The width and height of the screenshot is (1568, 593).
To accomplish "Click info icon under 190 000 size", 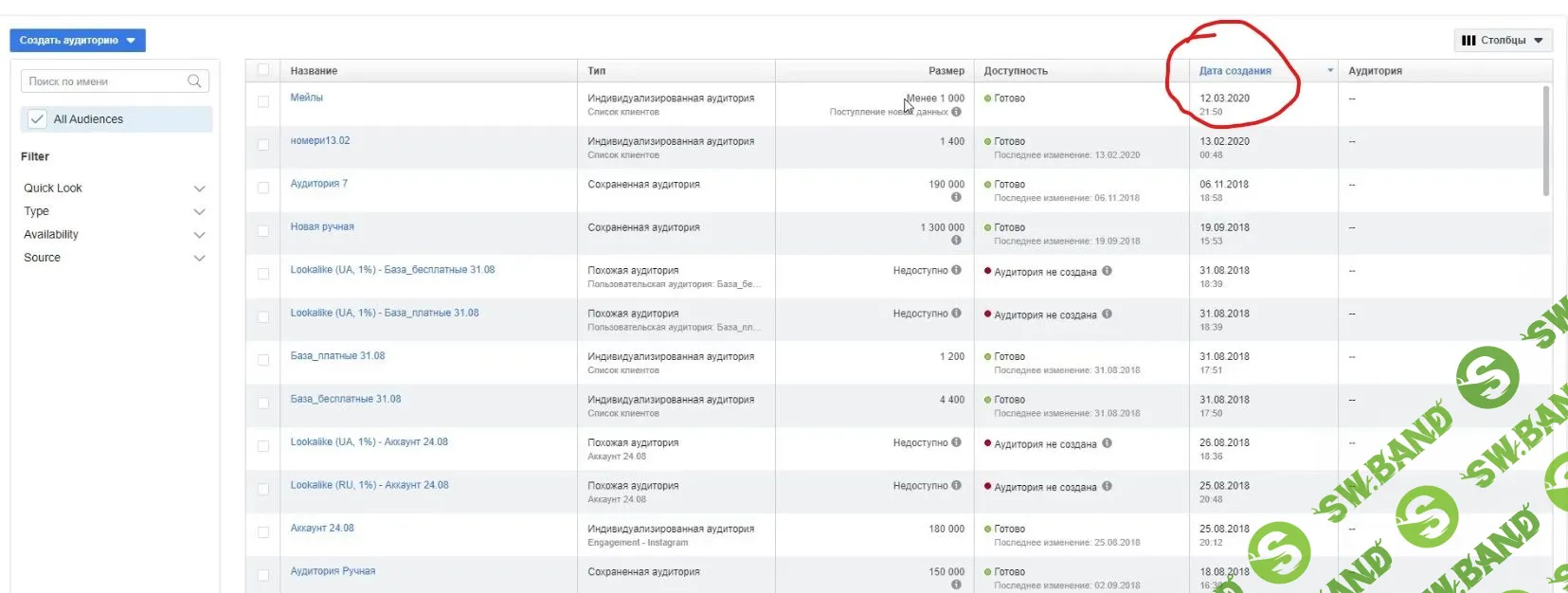I will click(956, 198).
